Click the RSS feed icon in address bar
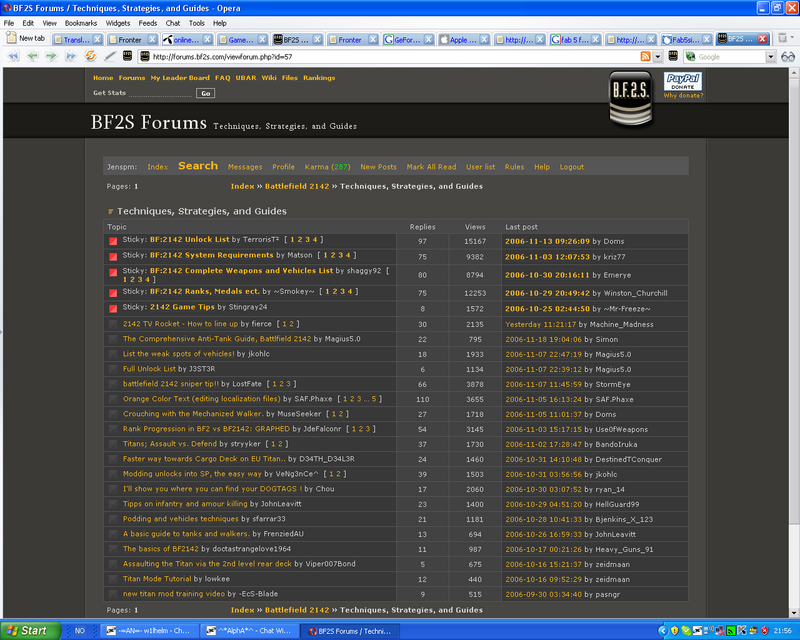The image size is (800, 640). [645, 57]
